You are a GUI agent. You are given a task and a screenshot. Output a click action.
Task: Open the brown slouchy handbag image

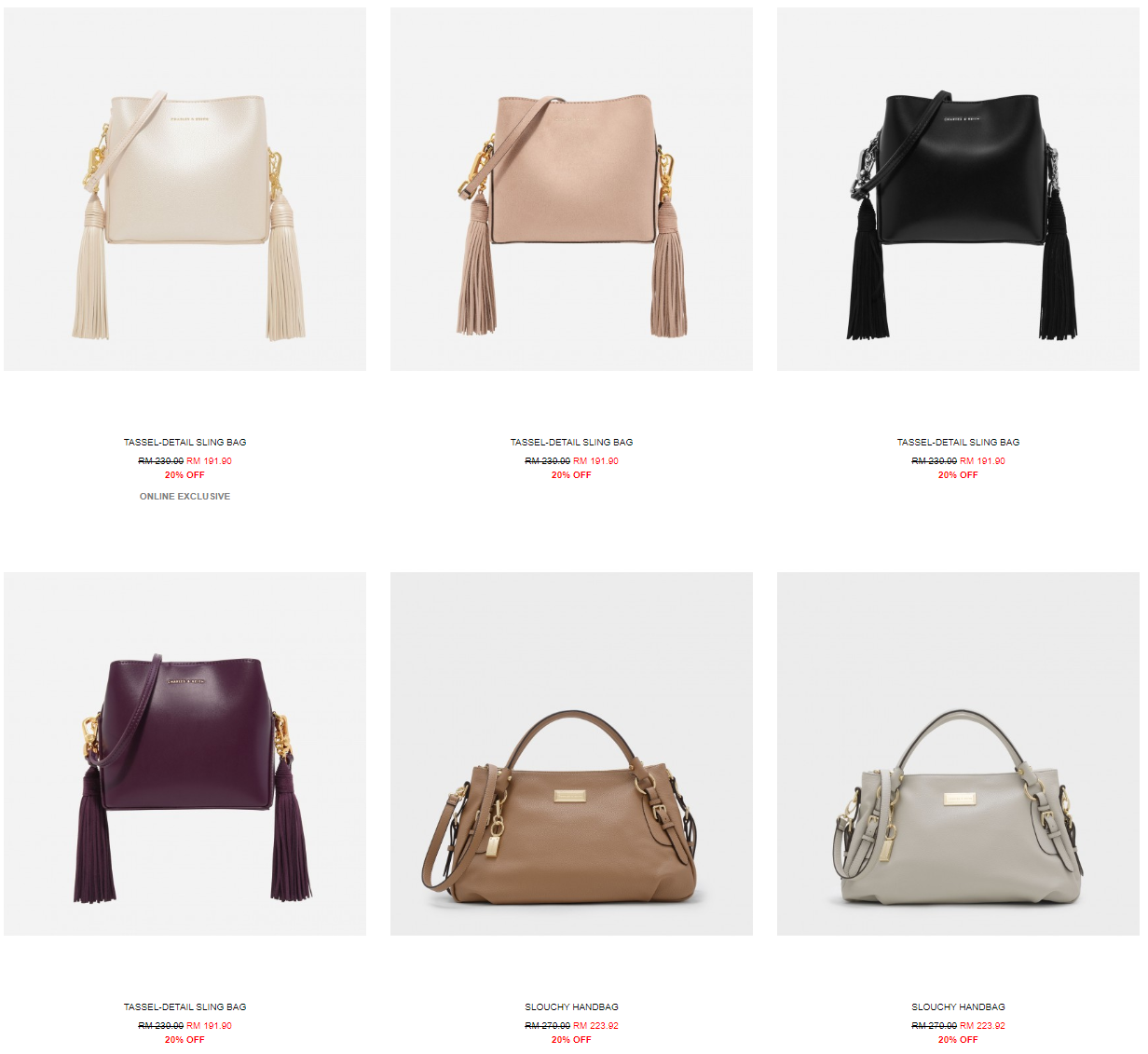[571, 754]
